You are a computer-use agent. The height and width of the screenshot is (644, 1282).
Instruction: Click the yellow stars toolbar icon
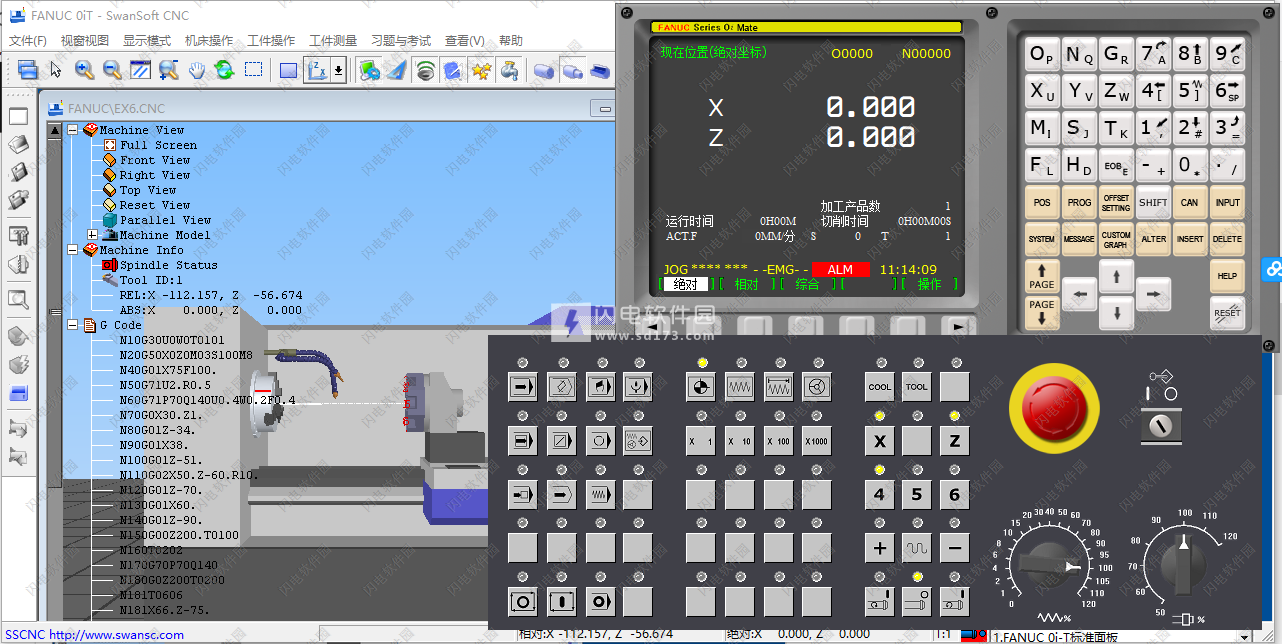point(482,70)
